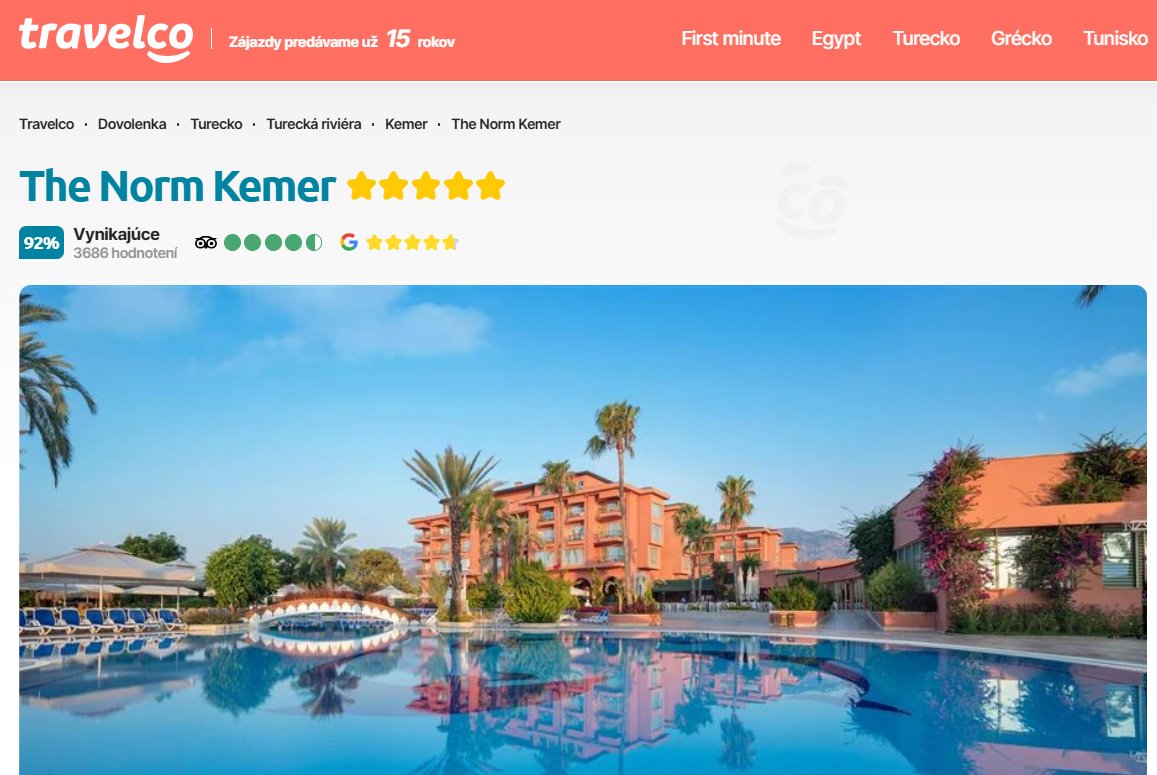Open the First minute menu
Viewport: 1157px width, 775px height.
[x=731, y=38]
